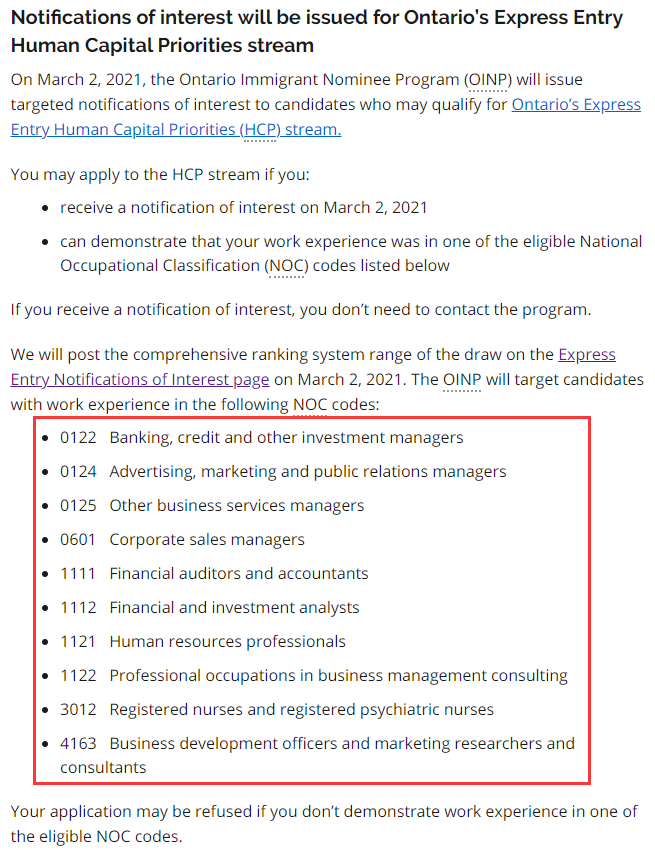This screenshot has height=850, width=655.
Task: Click the "can demonstrate that your work experience" bullet
Action: [350, 241]
